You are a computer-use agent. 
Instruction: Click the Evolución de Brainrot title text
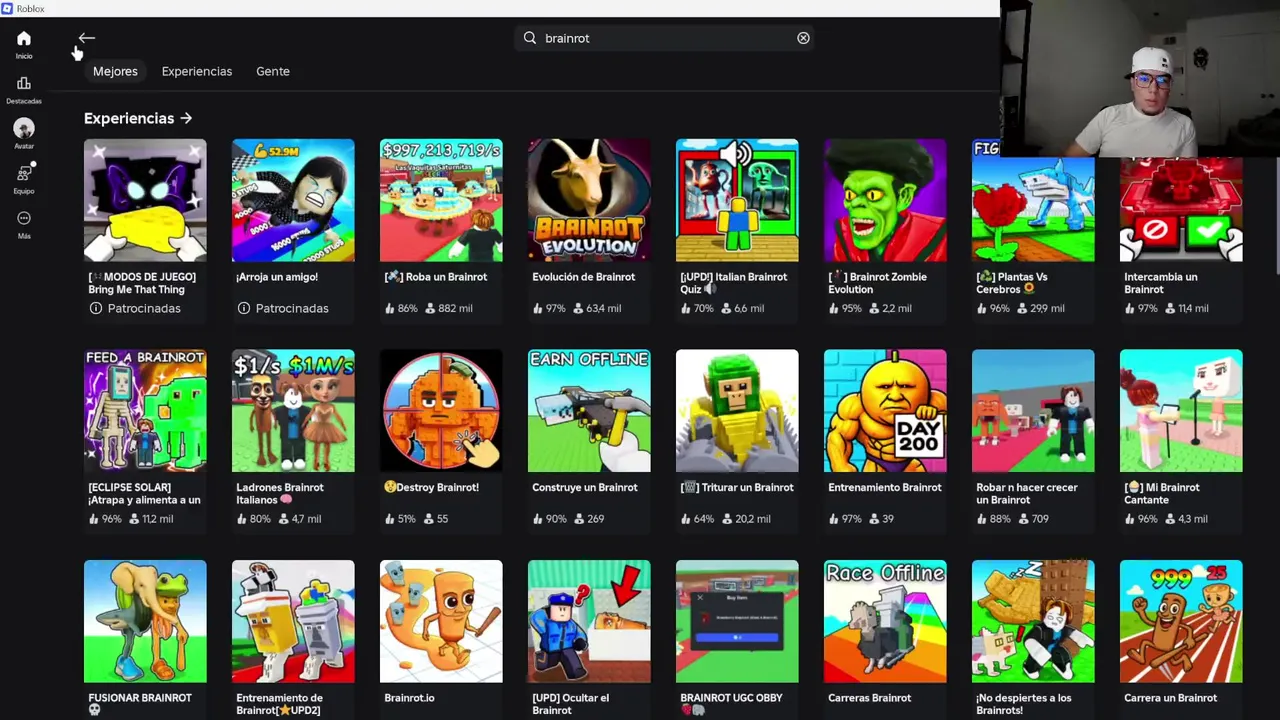pos(584,277)
